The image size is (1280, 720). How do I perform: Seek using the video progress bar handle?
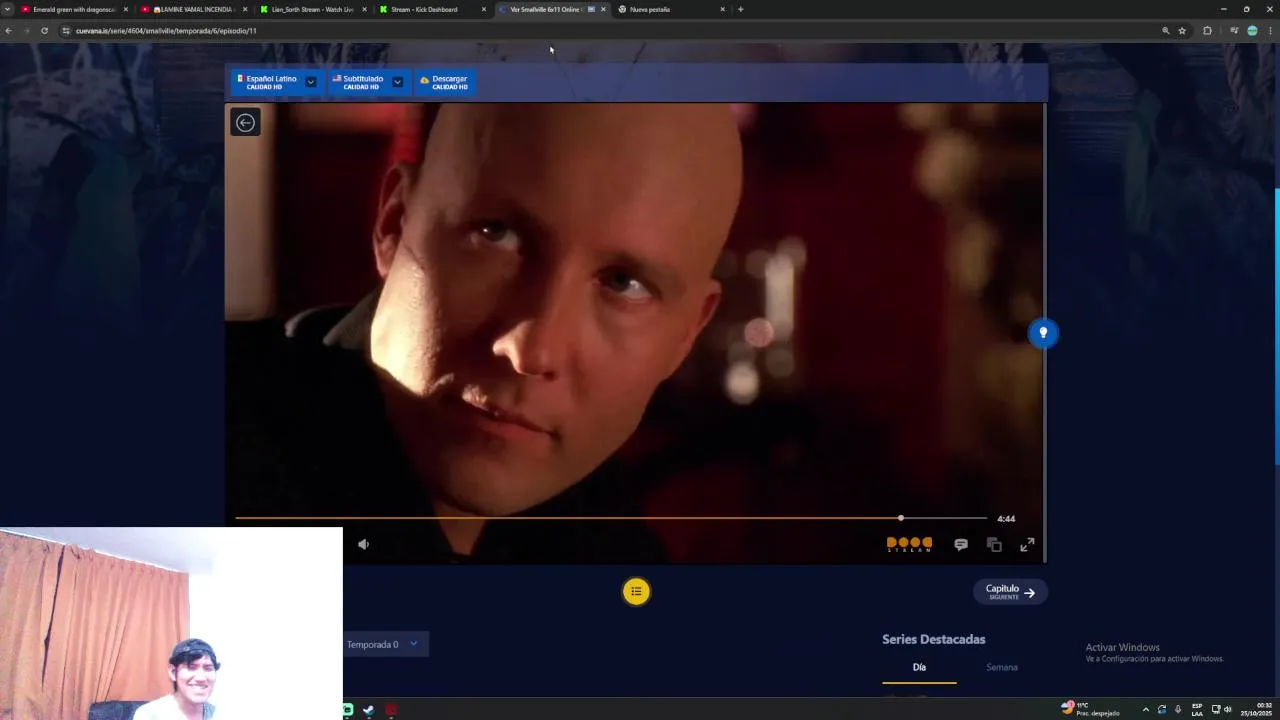click(x=901, y=518)
